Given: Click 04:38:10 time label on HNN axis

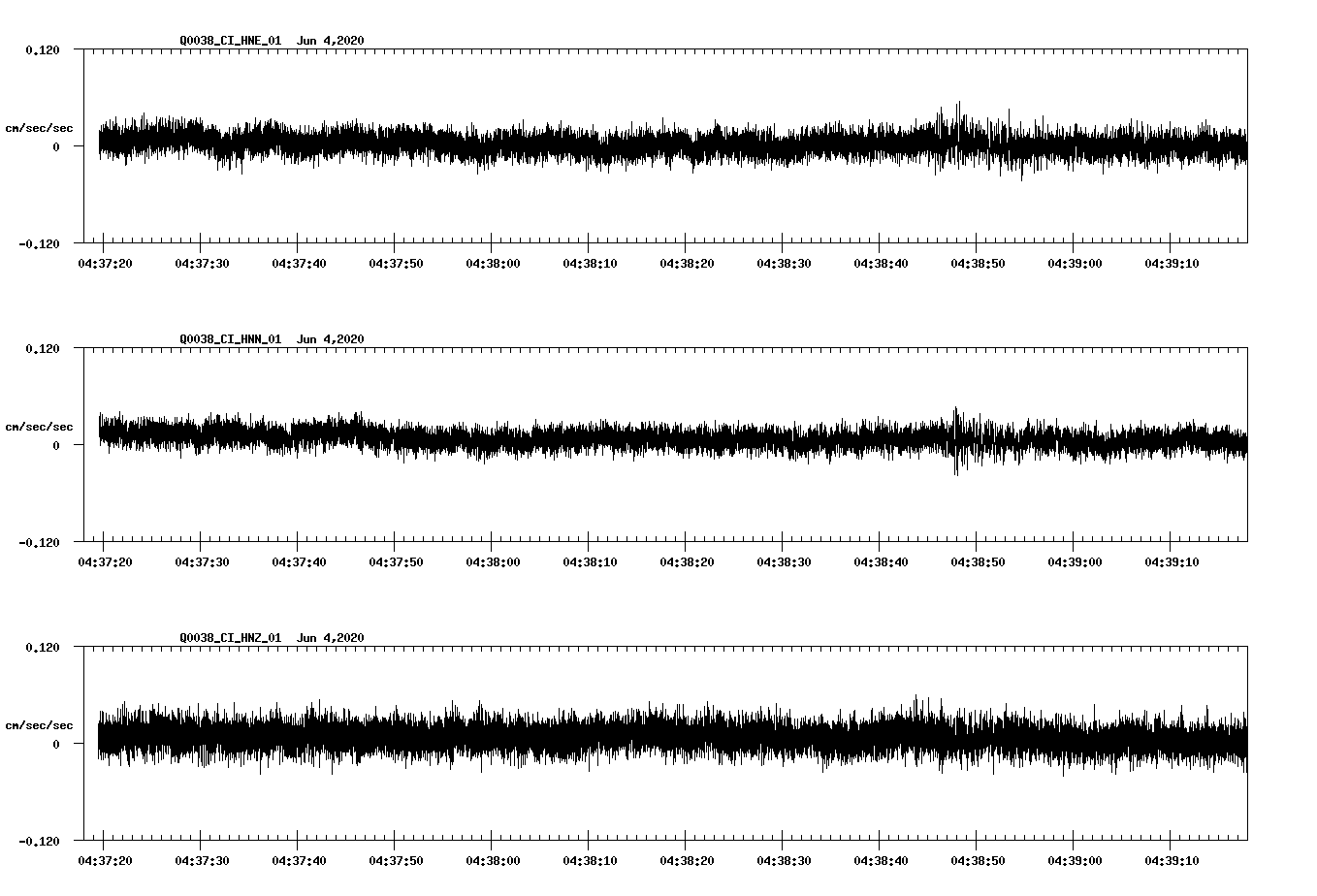Looking at the screenshot, I should [590, 561].
